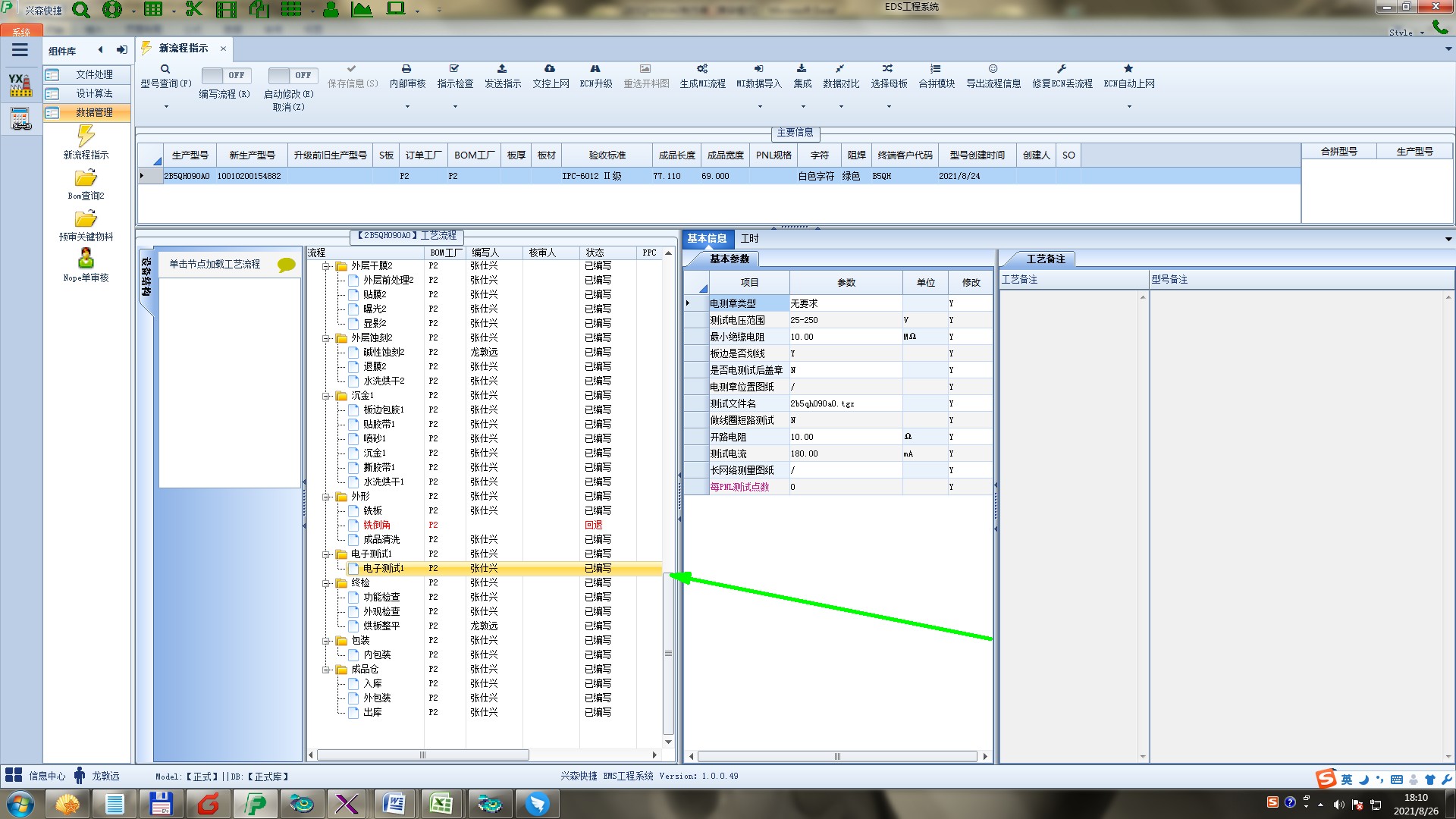The width and height of the screenshot is (1456, 819).
Task: Open 指示检查 toolbar icon
Action: tap(454, 69)
